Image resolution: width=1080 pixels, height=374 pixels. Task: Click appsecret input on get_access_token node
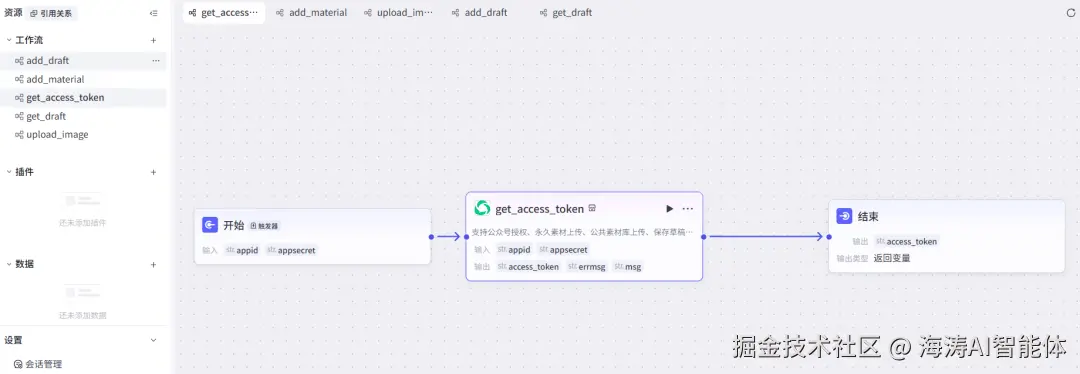[564, 249]
